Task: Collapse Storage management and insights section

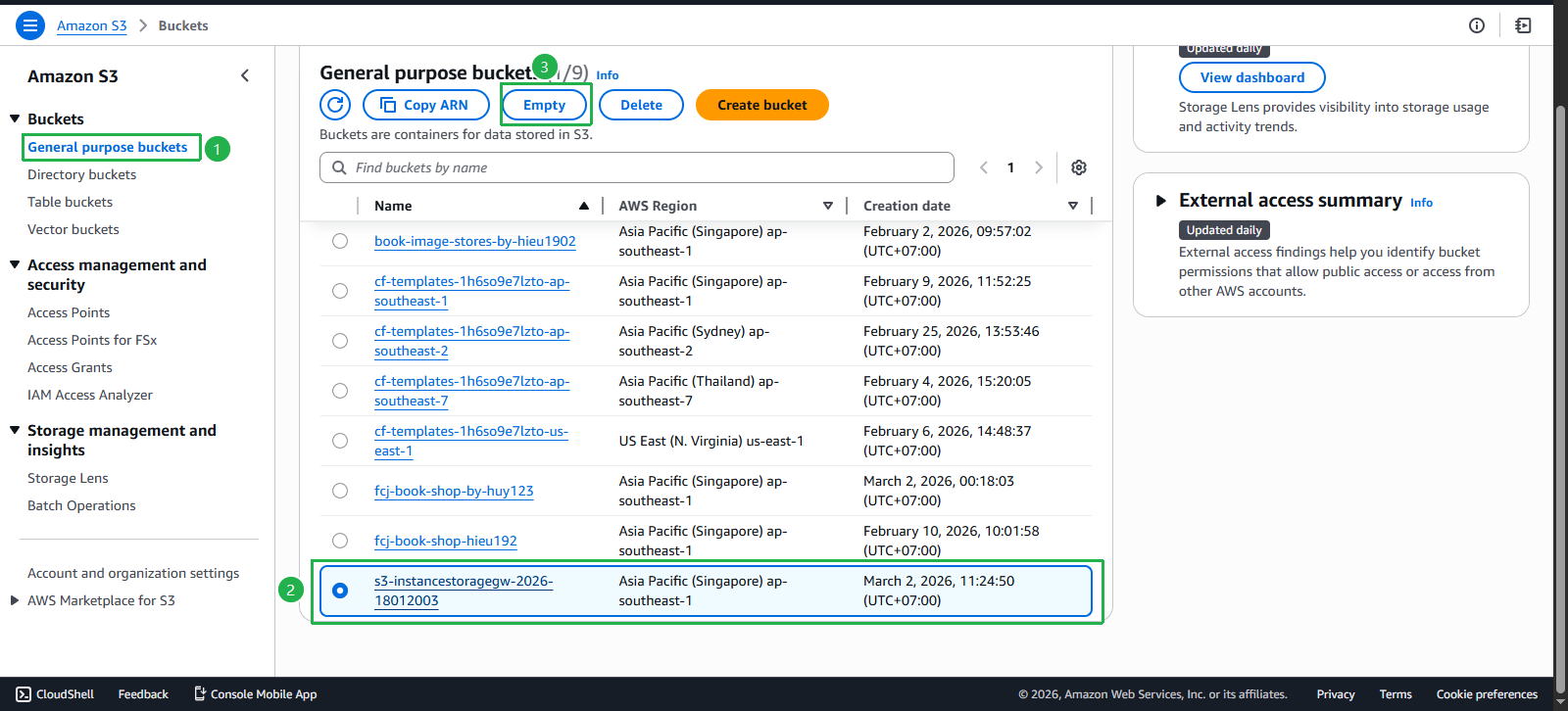Action: (x=15, y=430)
